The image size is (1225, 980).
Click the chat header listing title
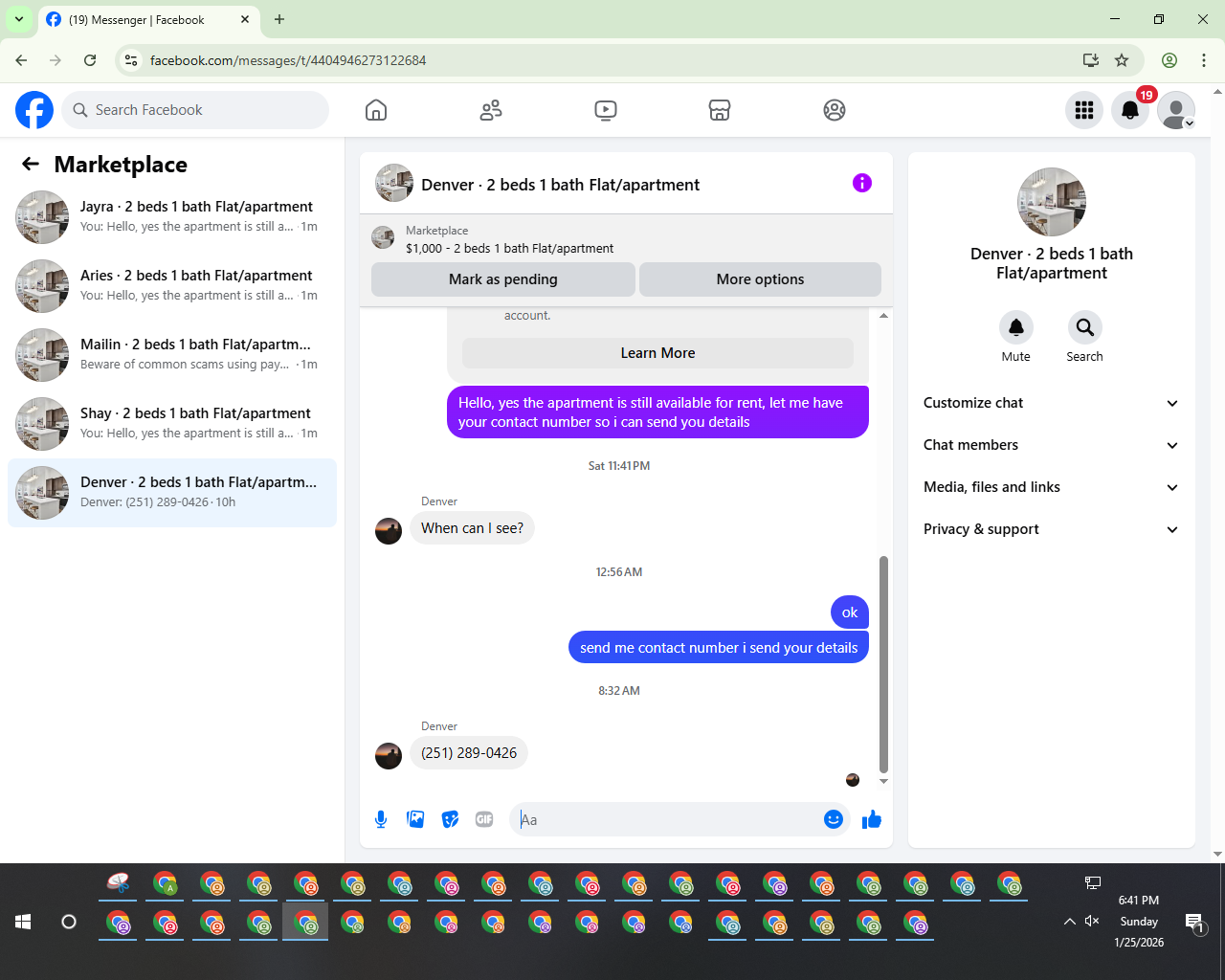(560, 185)
